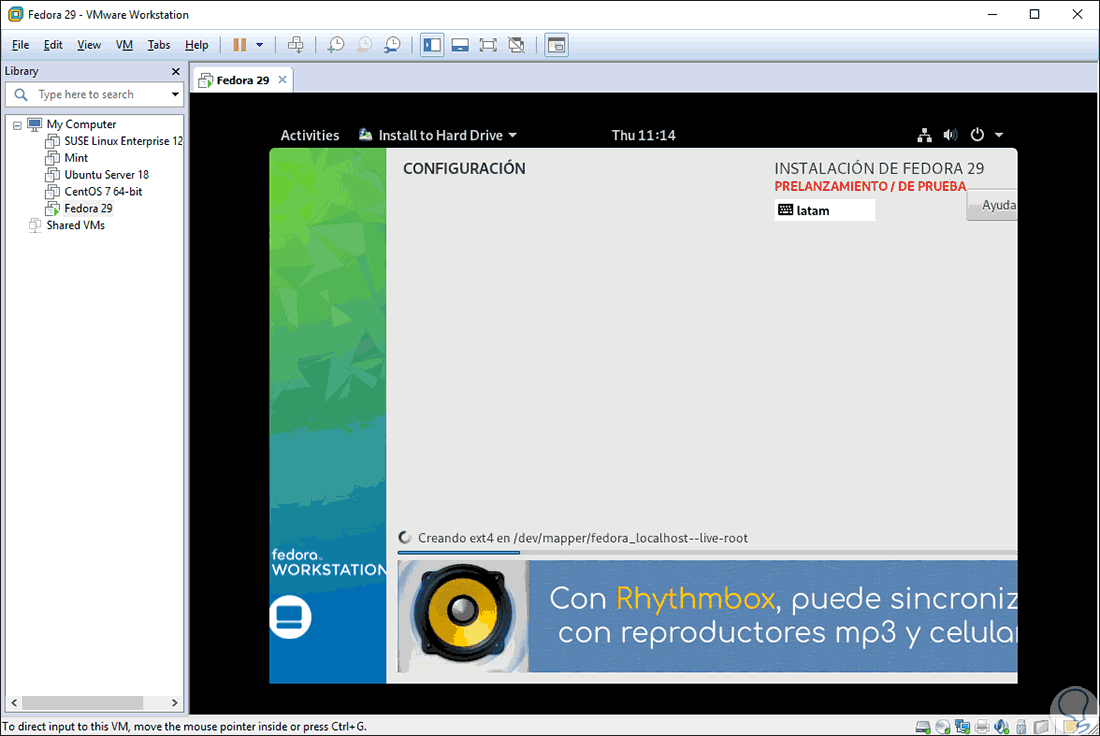1100x736 pixels.
Task: Open the Install to Hard Drive menu
Action: coord(440,134)
